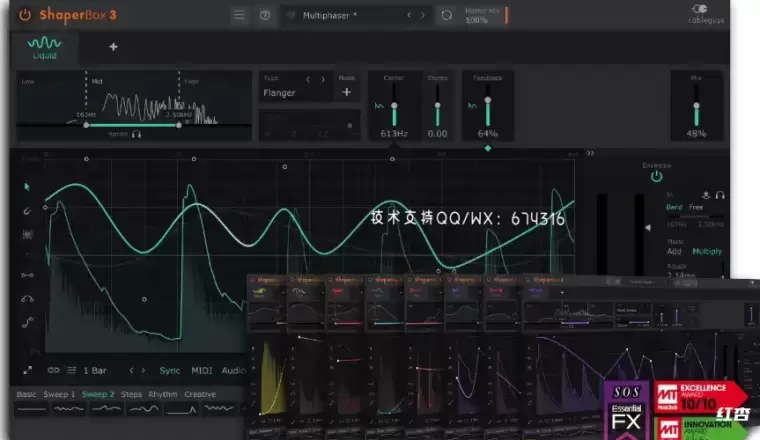760x440 pixels.
Task: Click the triangle threshold marker beside level meters
Action: point(648,227)
